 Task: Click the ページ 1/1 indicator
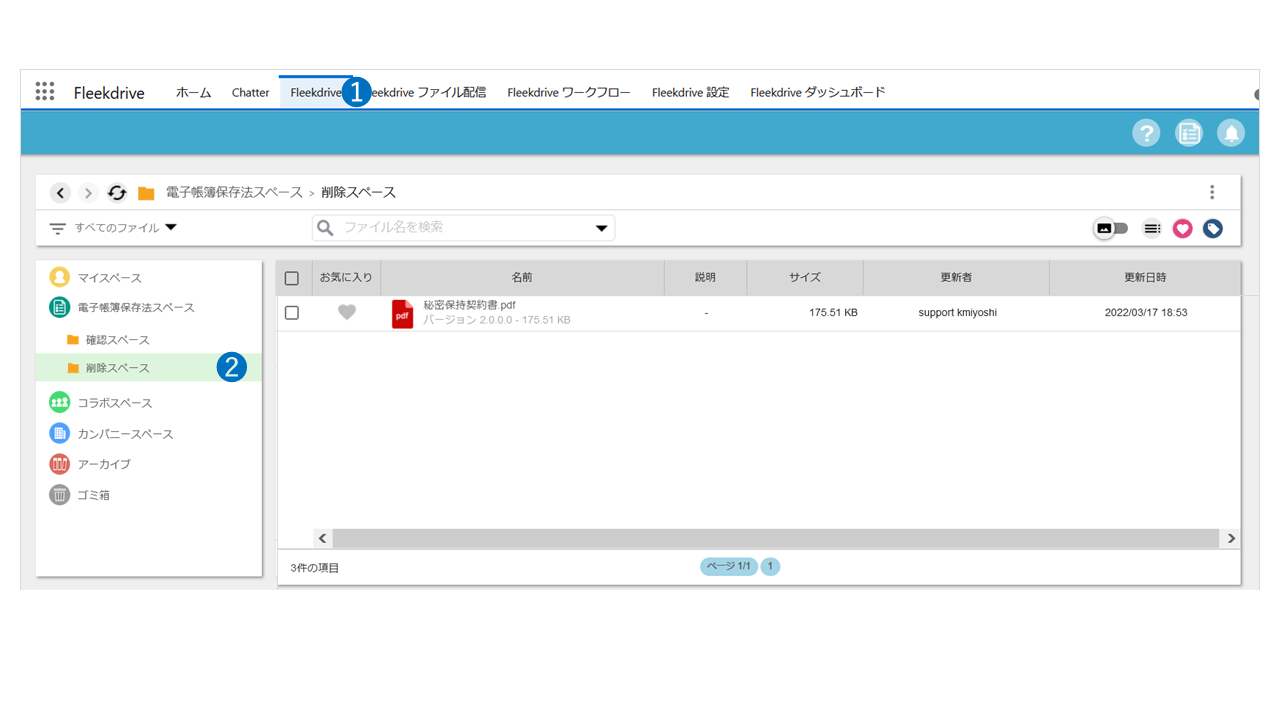729,566
